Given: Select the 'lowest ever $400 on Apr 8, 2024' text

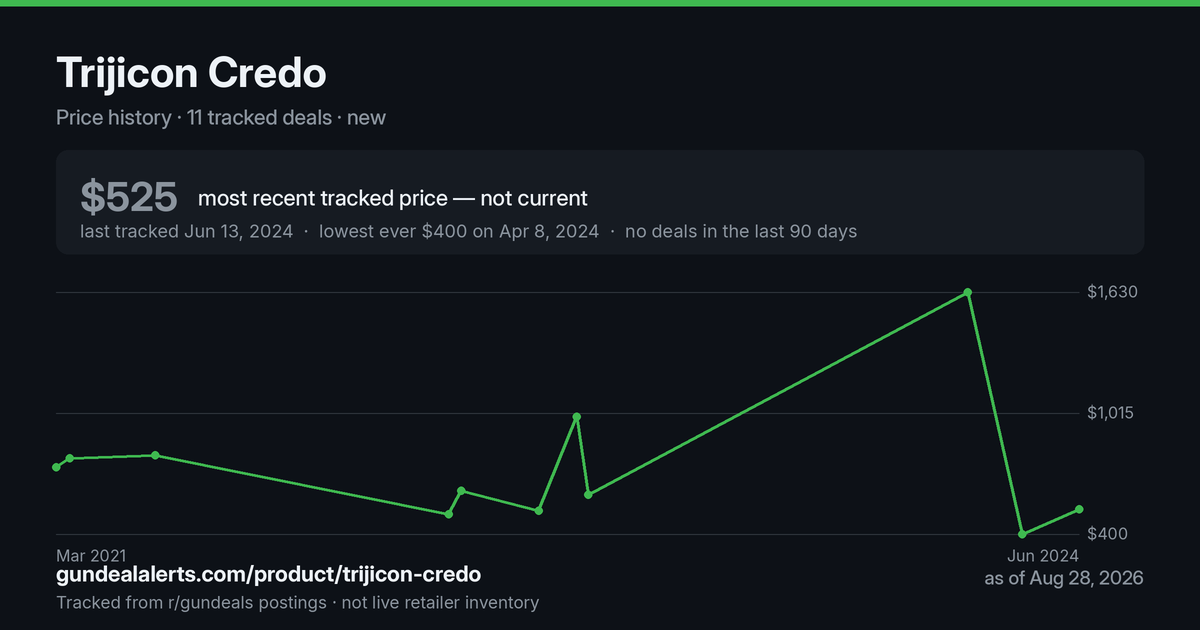Looking at the screenshot, I should [459, 231].
